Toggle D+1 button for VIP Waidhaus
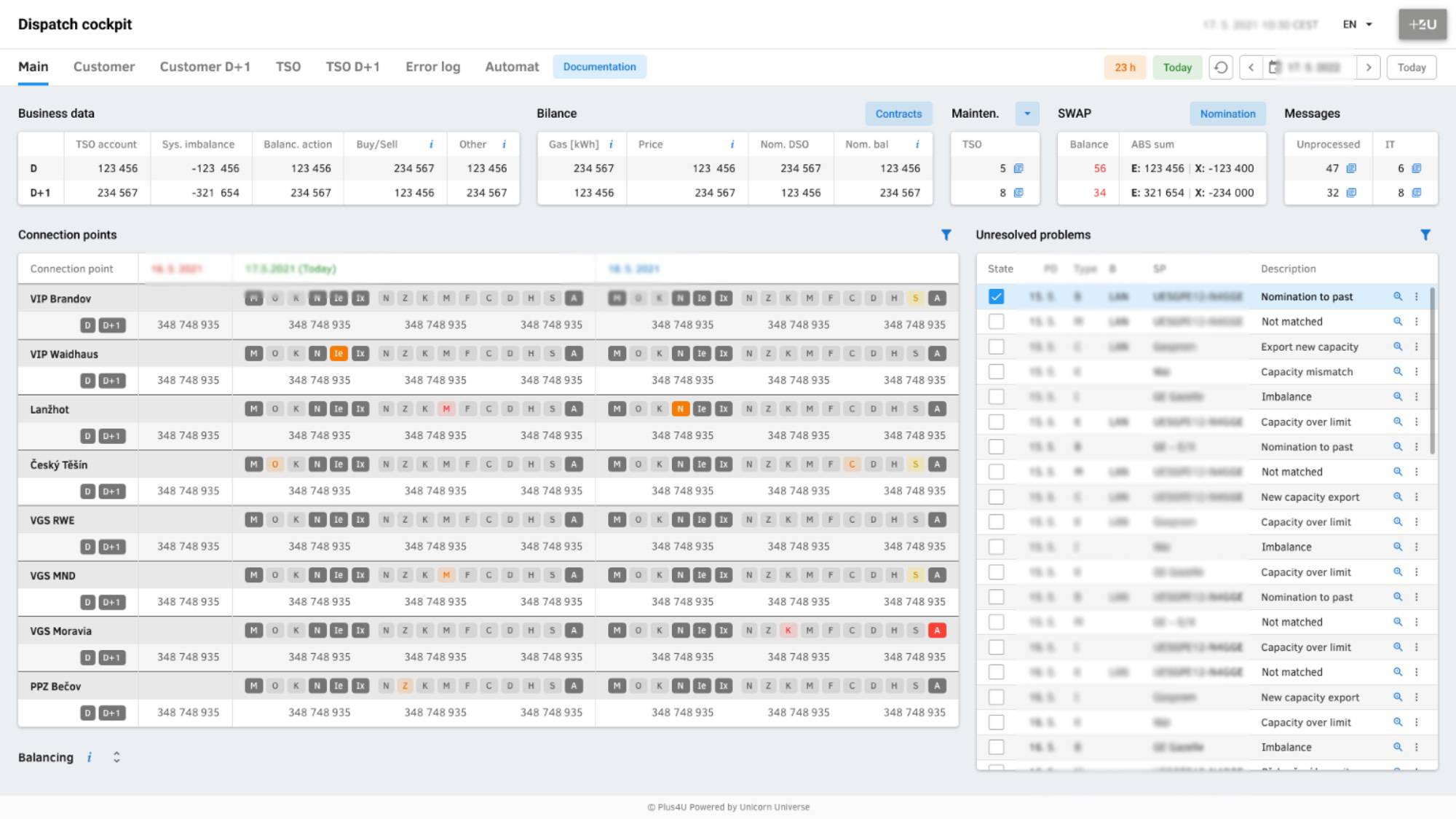 click(111, 381)
